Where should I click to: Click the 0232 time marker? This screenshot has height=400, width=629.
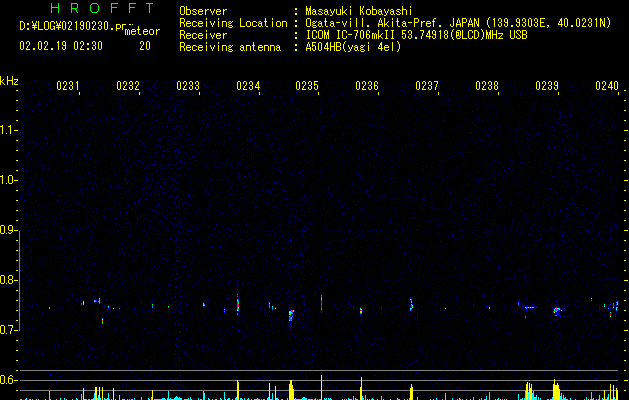pyautogui.click(x=128, y=85)
